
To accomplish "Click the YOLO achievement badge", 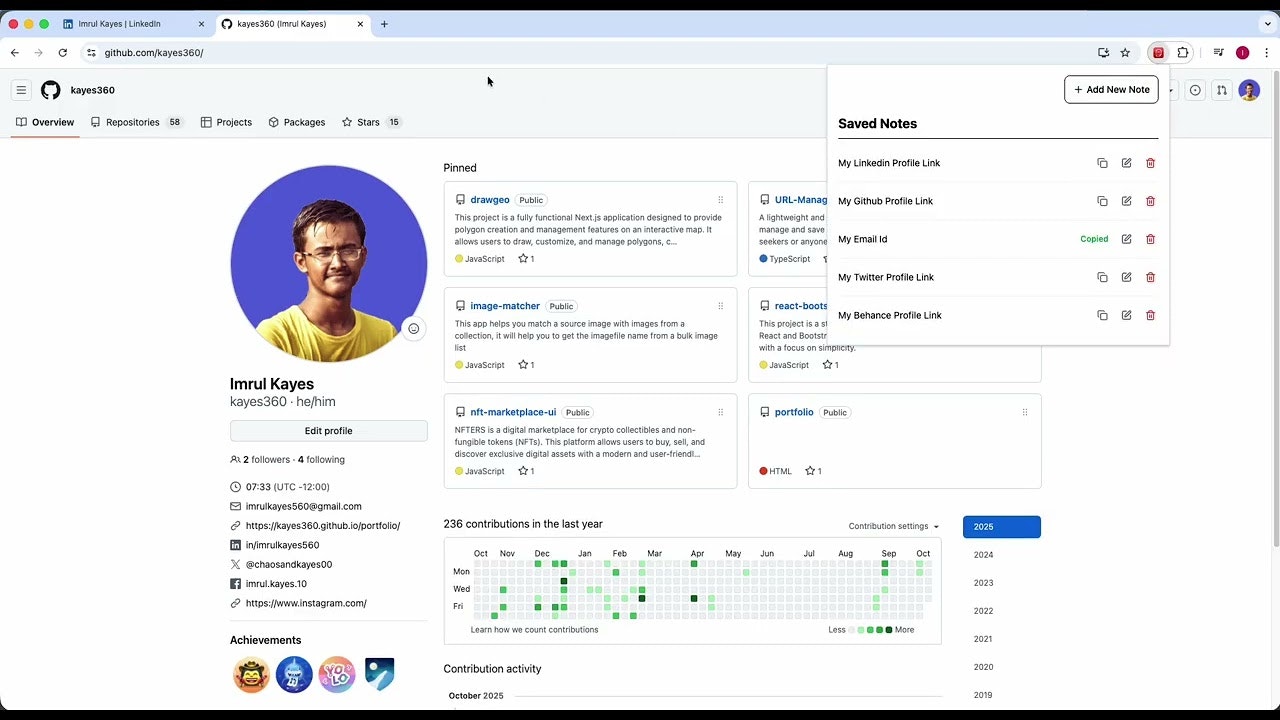I will coord(337,674).
